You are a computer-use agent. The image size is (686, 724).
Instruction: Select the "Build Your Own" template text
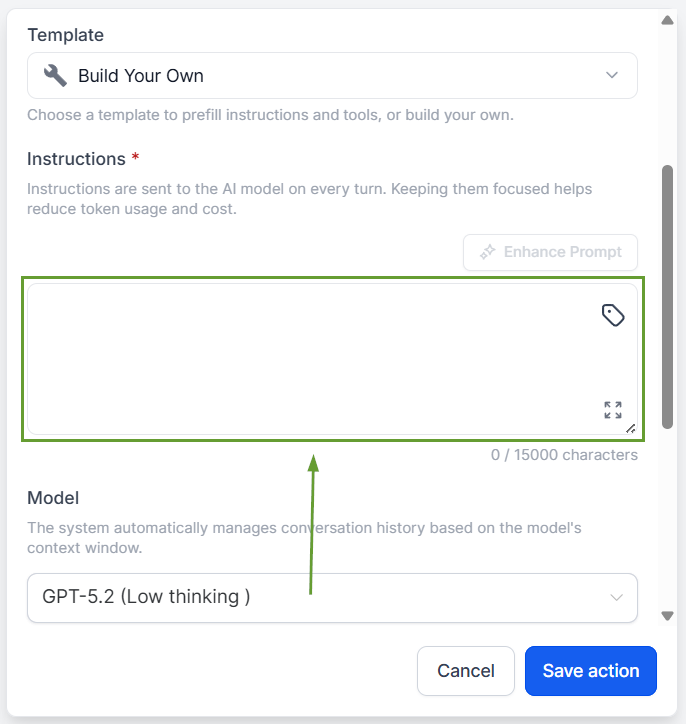(x=141, y=76)
